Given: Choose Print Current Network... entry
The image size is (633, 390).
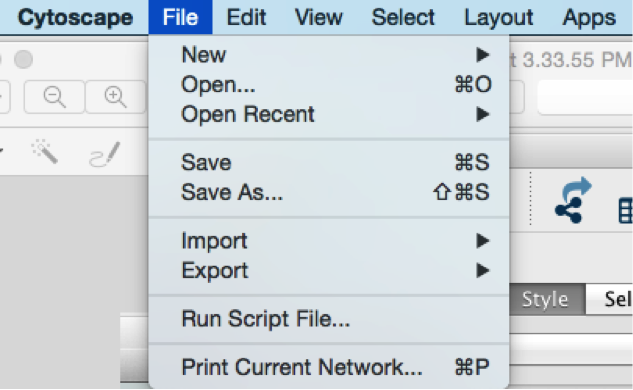Looking at the screenshot, I should pyautogui.click(x=329, y=367).
